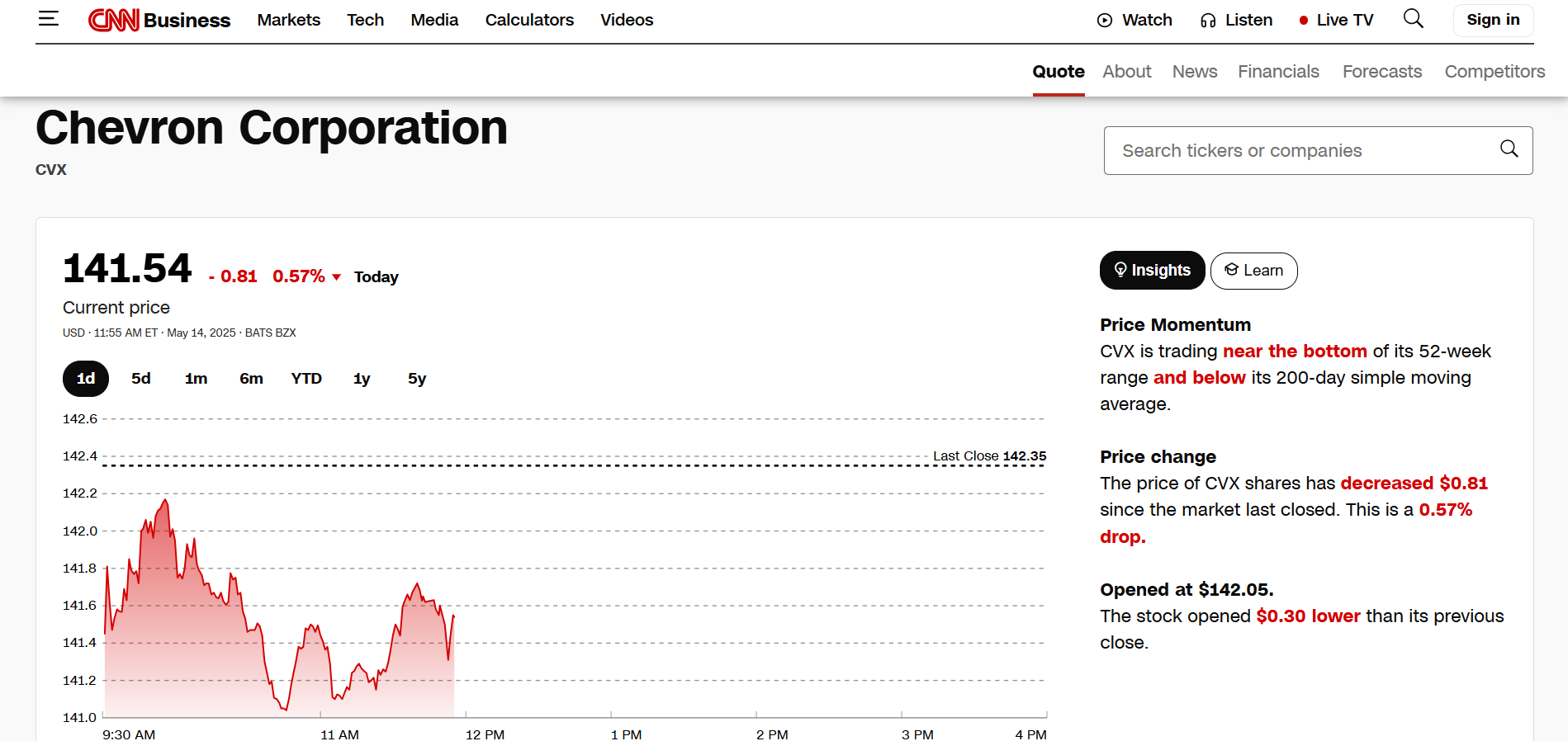Viewport: 1568px width, 741px height.
Task: Open the Calculators section
Action: (x=529, y=20)
